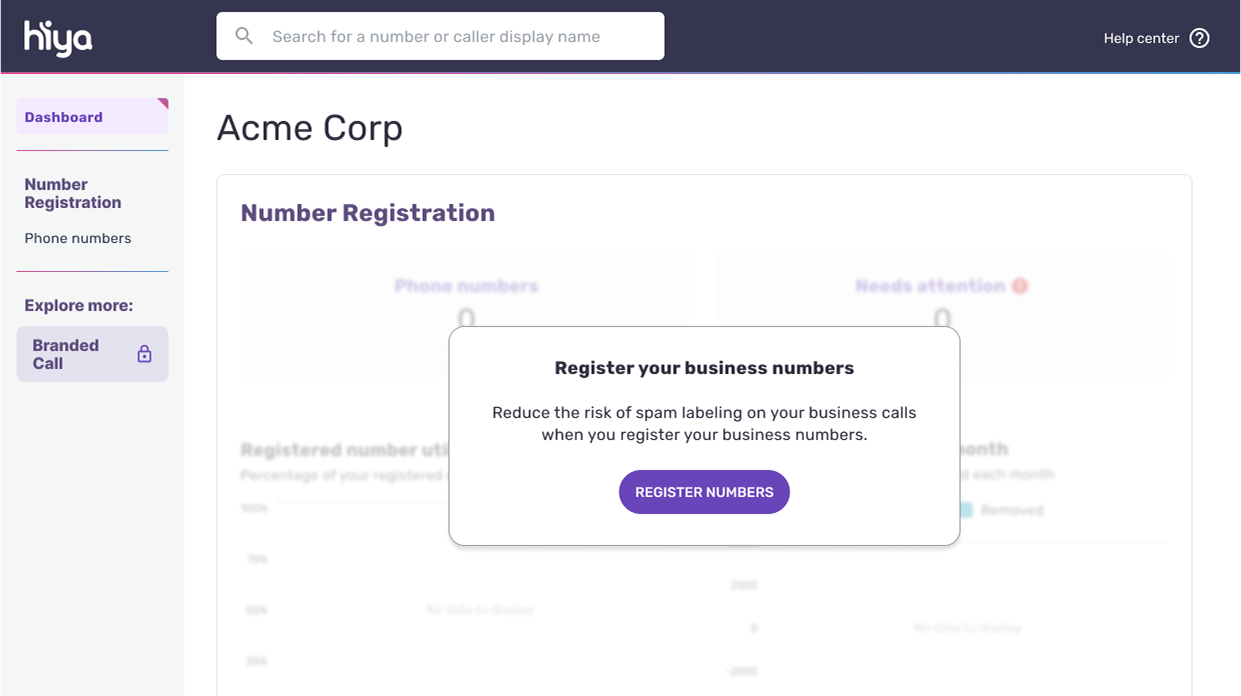The width and height of the screenshot is (1241, 696).
Task: Select the Phone numbers sidebar entry
Action: pos(78,238)
